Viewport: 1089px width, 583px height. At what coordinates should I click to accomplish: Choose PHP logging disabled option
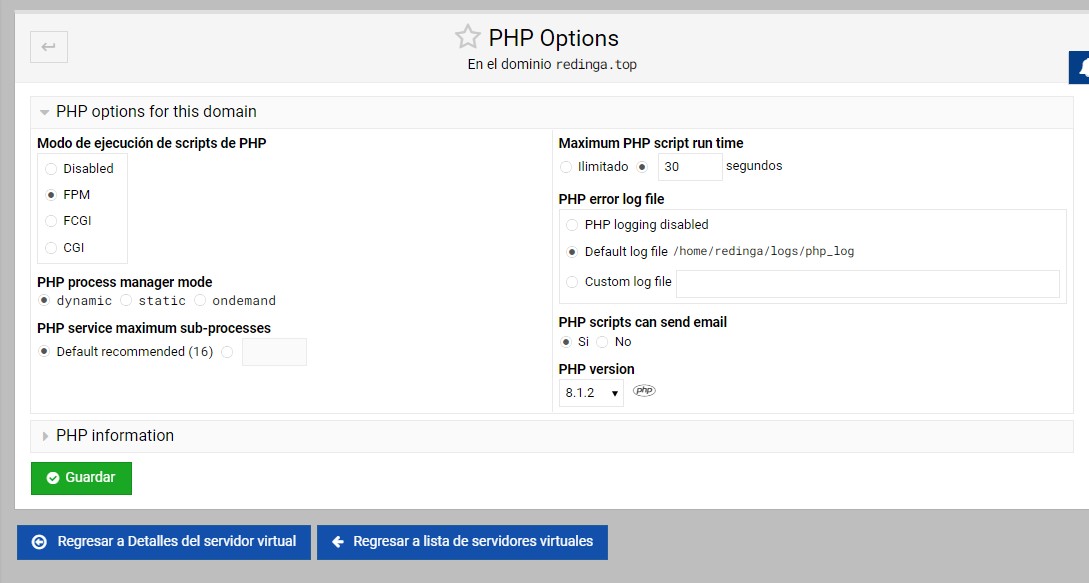572,225
